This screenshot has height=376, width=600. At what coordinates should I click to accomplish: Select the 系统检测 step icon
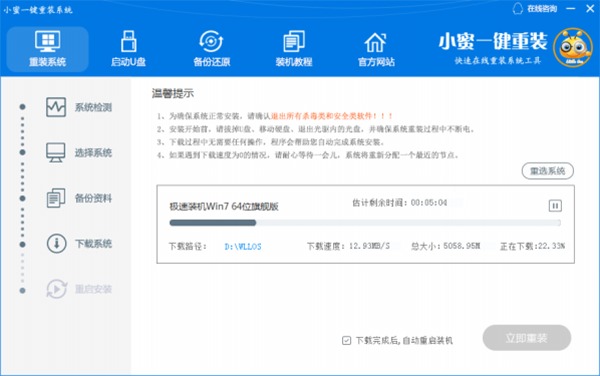click(x=56, y=107)
